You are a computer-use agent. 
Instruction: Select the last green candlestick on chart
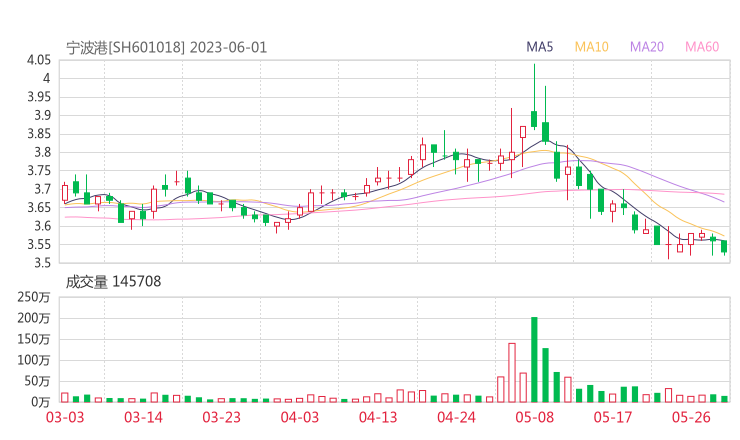pyautogui.click(x=724, y=247)
